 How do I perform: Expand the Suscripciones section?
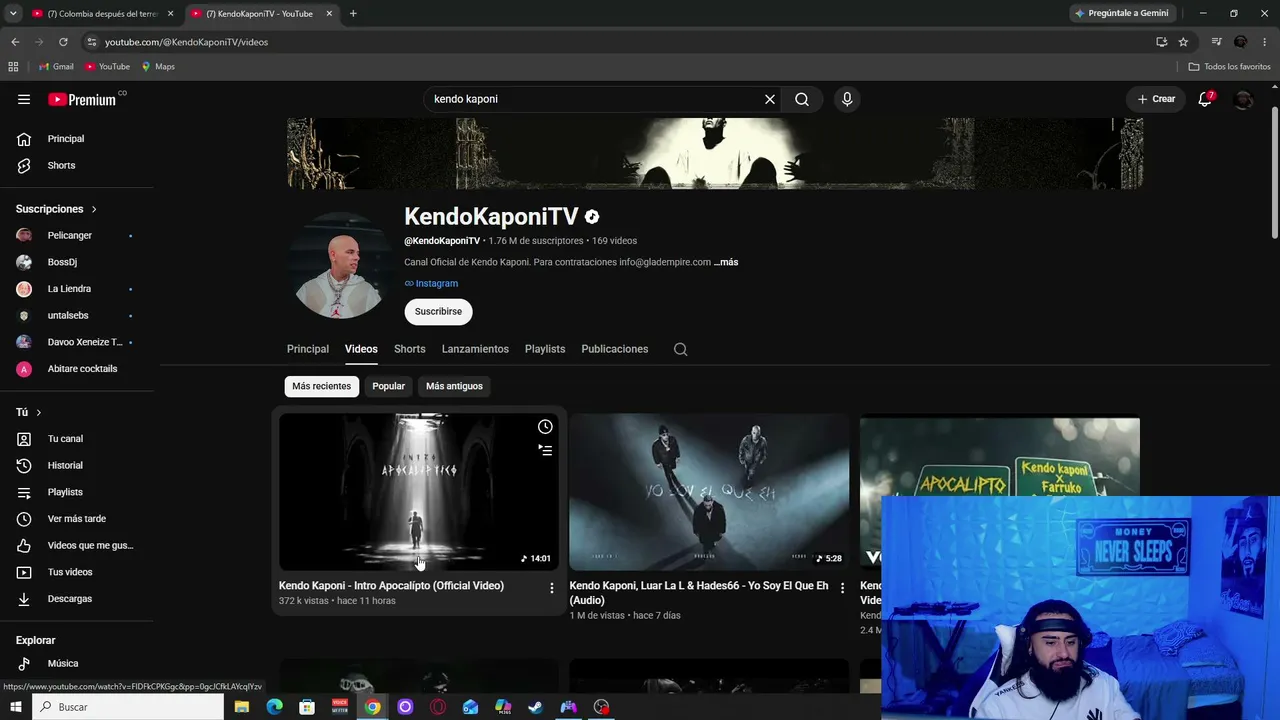pos(56,209)
